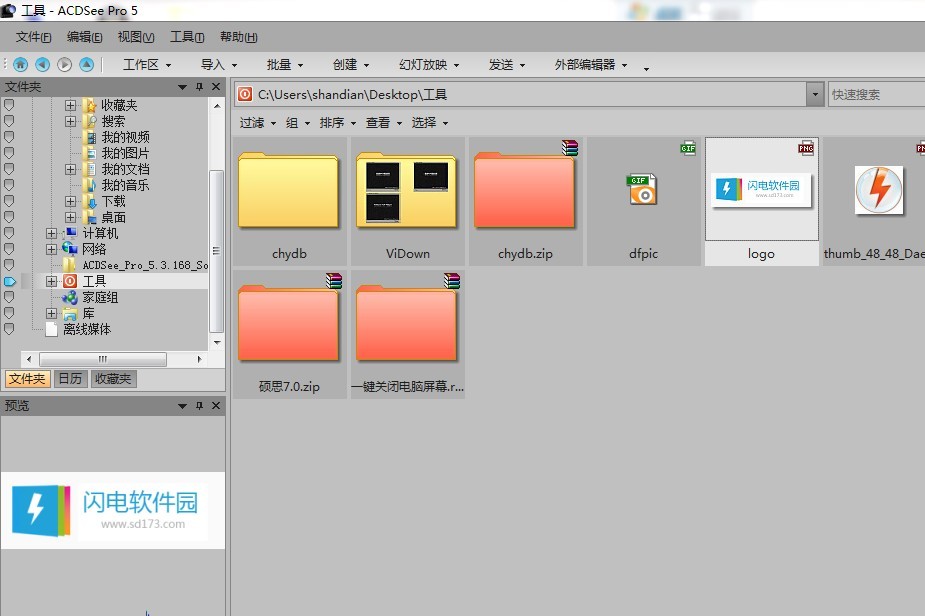The width and height of the screenshot is (925, 616).
Task: Open the 文件 menu
Action: pyautogui.click(x=34, y=37)
